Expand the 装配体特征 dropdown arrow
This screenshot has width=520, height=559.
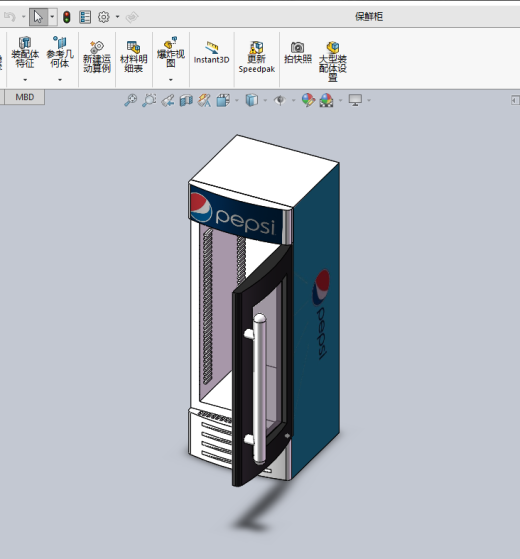25,80
